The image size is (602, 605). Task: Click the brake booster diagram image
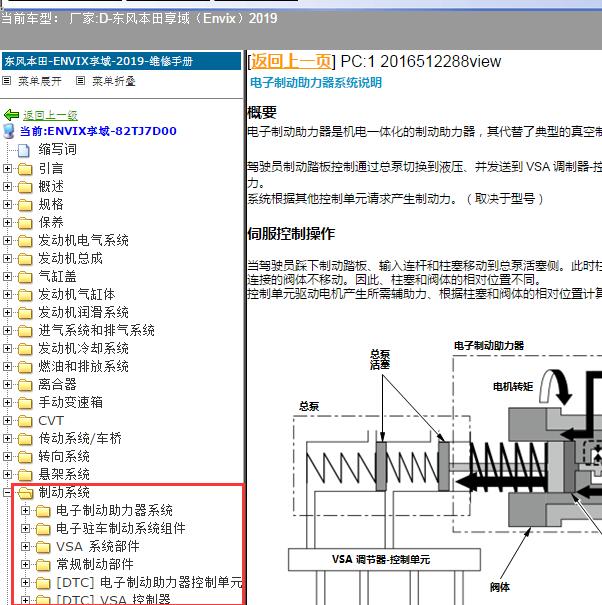(x=445, y=471)
